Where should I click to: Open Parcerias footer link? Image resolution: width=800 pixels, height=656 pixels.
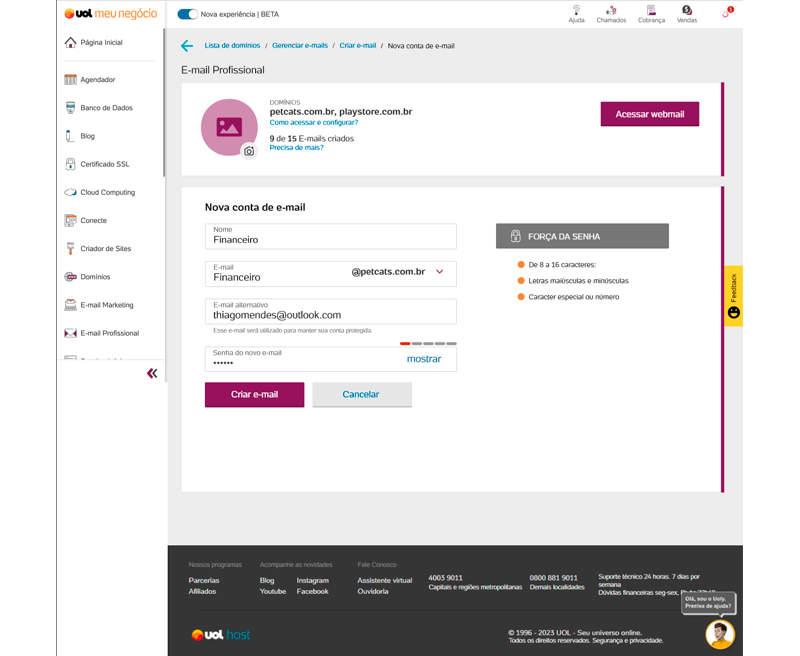click(204, 581)
